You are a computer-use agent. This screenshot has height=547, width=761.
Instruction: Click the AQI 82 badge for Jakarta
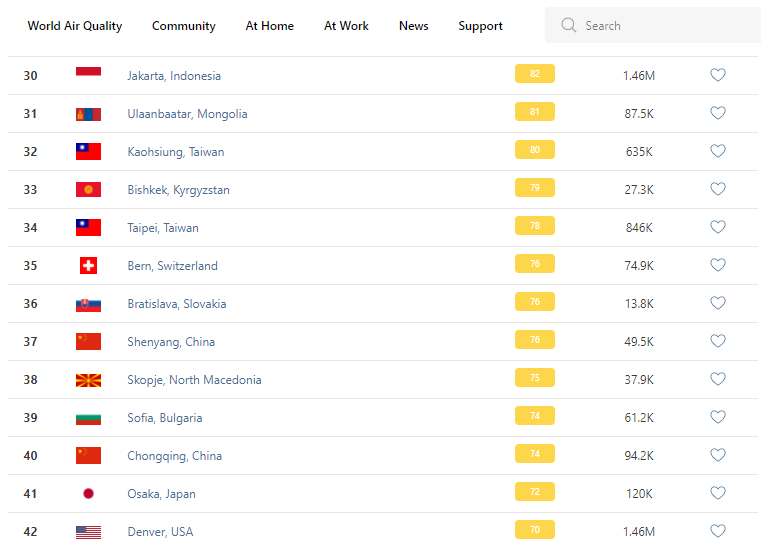click(x=535, y=74)
